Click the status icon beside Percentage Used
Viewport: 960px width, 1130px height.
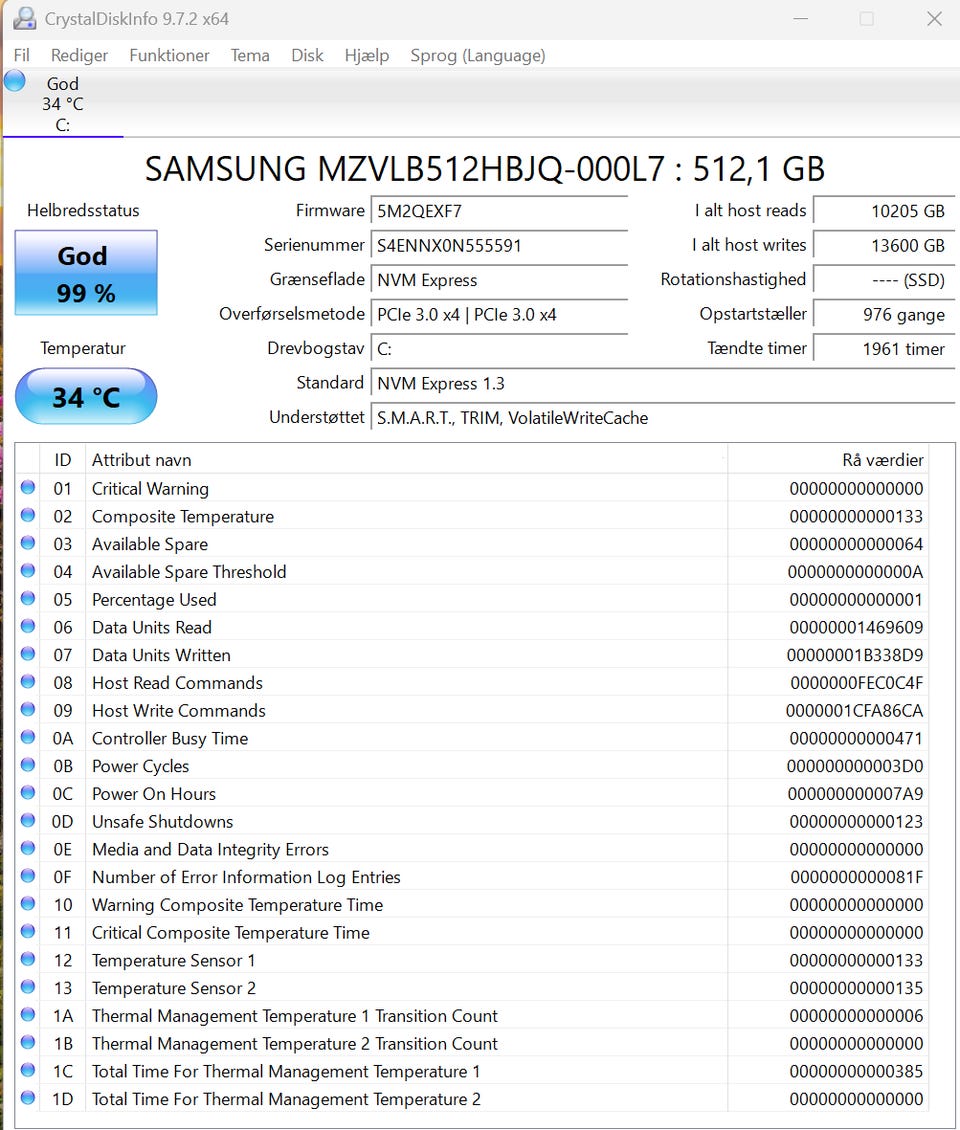(28, 599)
